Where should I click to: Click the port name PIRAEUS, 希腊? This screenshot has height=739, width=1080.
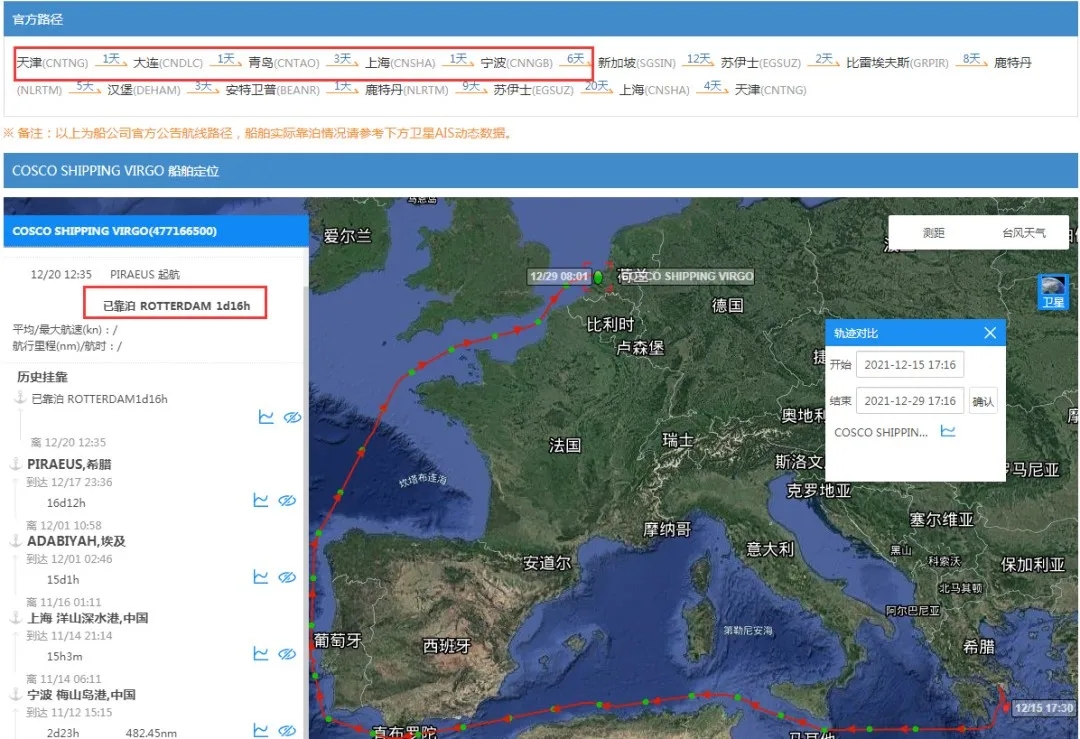pyautogui.click(x=69, y=464)
